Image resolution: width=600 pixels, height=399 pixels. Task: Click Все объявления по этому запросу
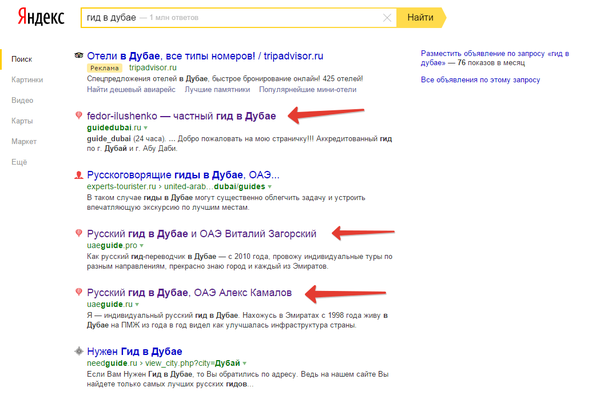(480, 80)
